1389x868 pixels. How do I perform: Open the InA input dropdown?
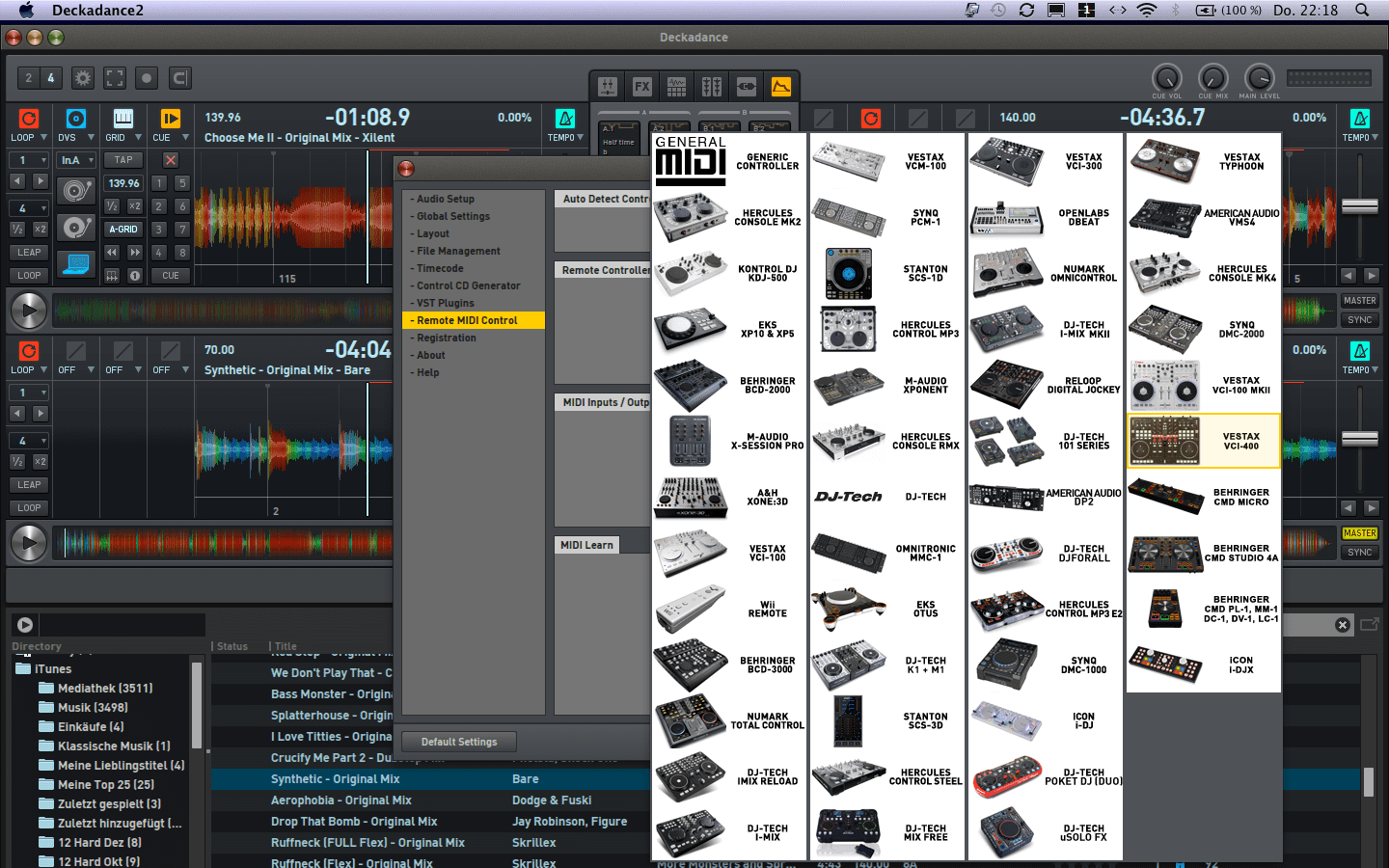[76, 160]
